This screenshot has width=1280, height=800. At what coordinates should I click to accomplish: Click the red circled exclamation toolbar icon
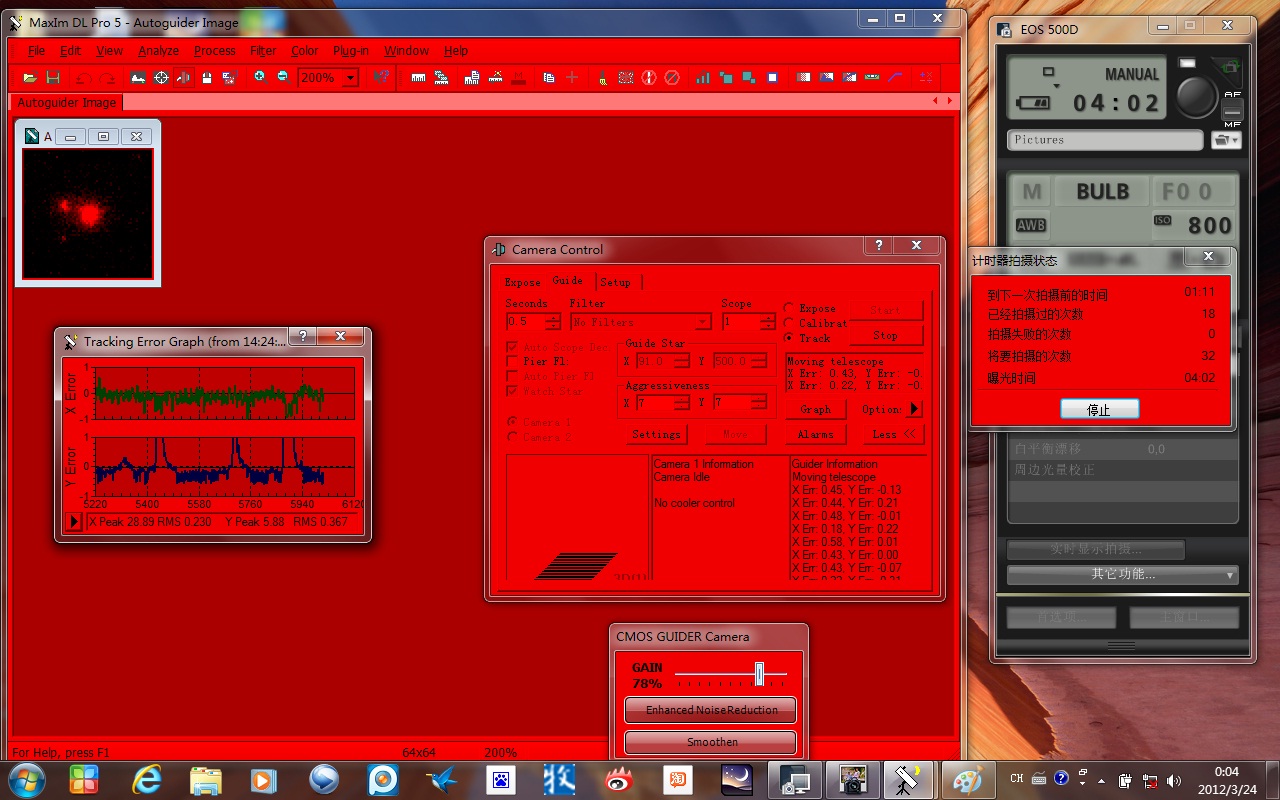(x=649, y=77)
